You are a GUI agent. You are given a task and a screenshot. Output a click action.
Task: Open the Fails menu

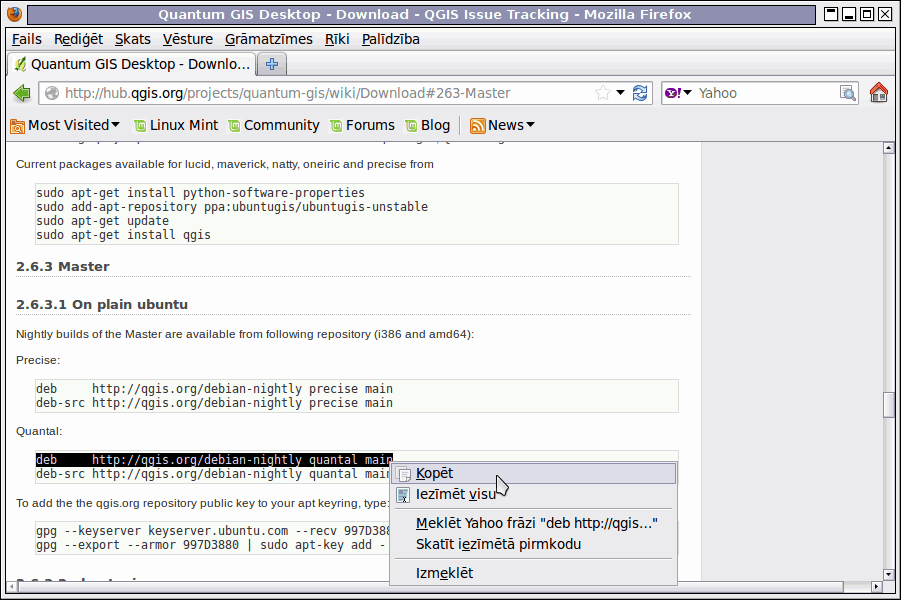[27, 39]
